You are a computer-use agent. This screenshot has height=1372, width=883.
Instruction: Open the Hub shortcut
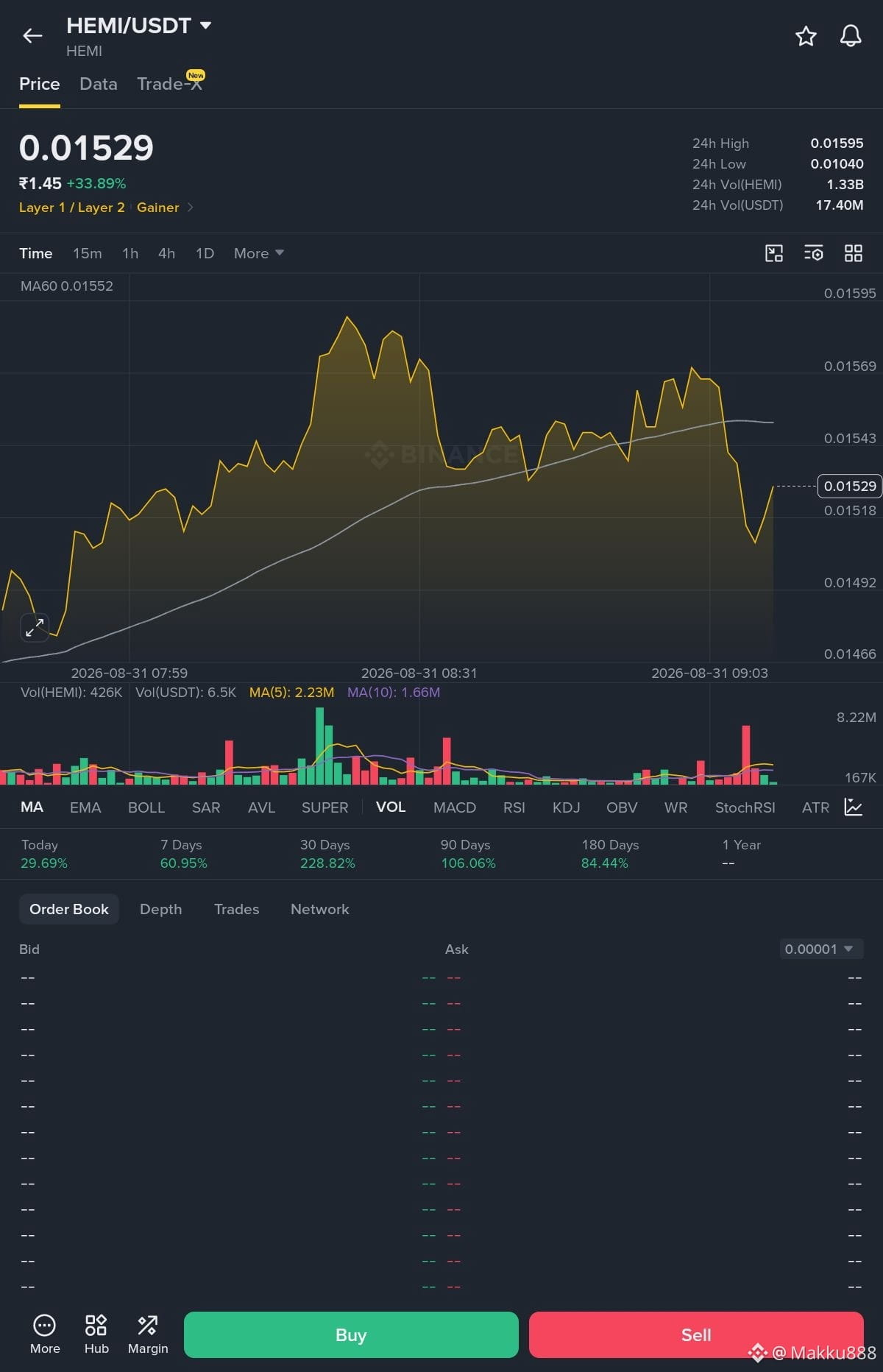pyautogui.click(x=96, y=1334)
